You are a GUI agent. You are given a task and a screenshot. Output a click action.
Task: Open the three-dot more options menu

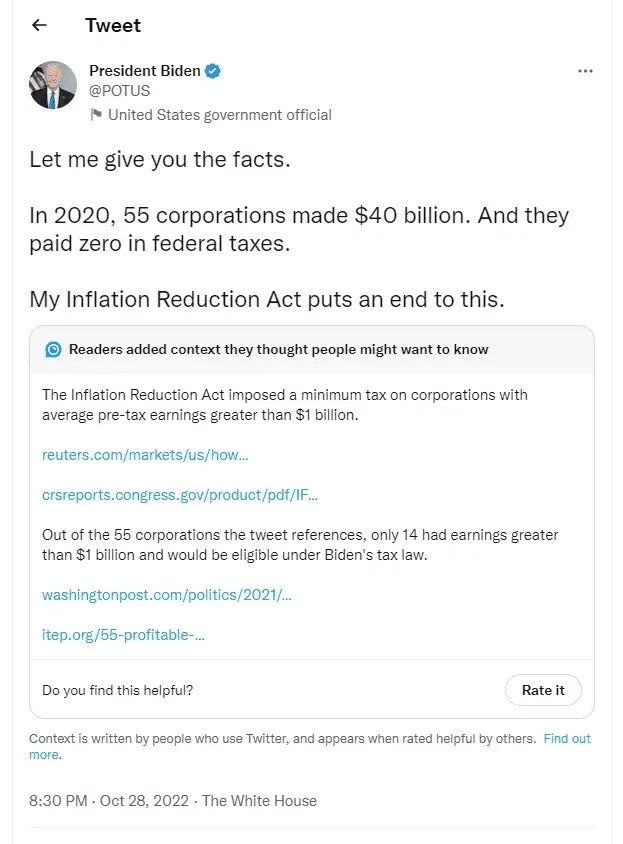(x=586, y=72)
